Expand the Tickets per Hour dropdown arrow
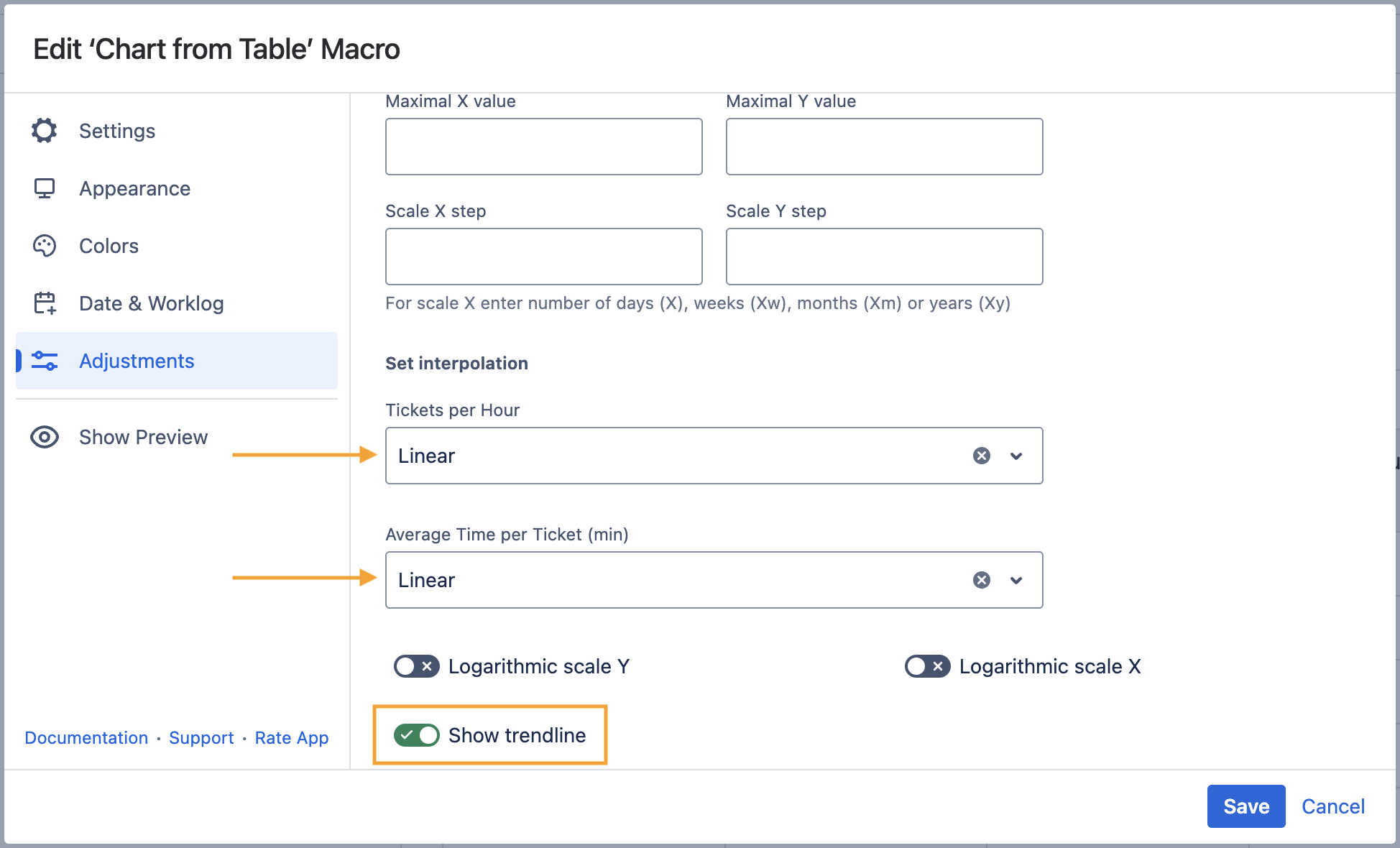This screenshot has height=848, width=1400. tap(1016, 456)
